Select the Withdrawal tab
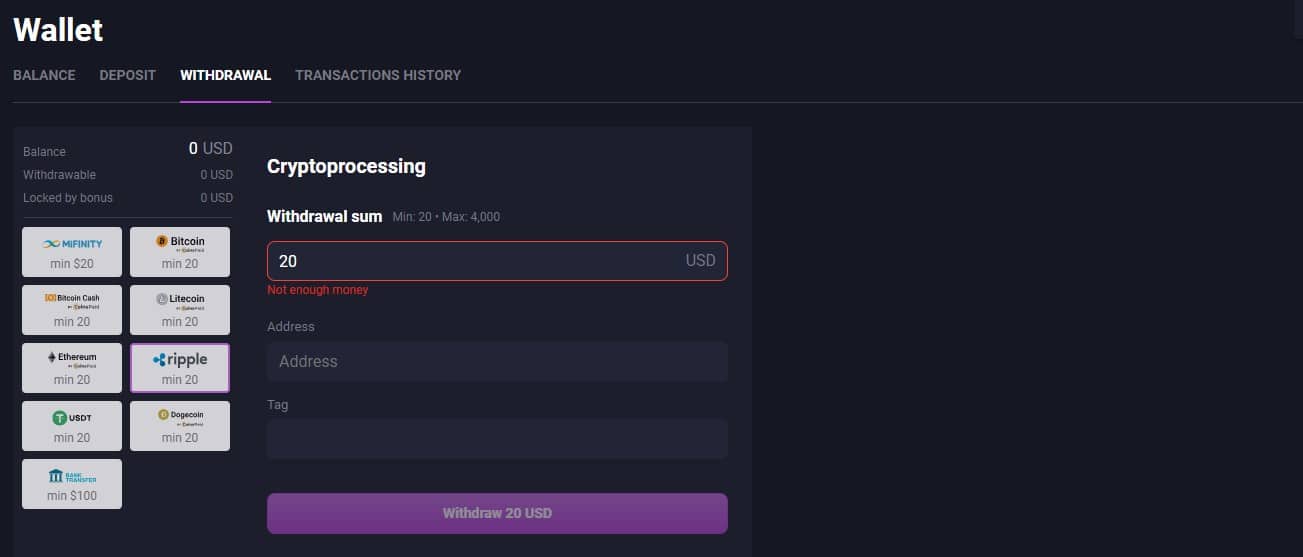The image size is (1303, 557). click(x=225, y=75)
